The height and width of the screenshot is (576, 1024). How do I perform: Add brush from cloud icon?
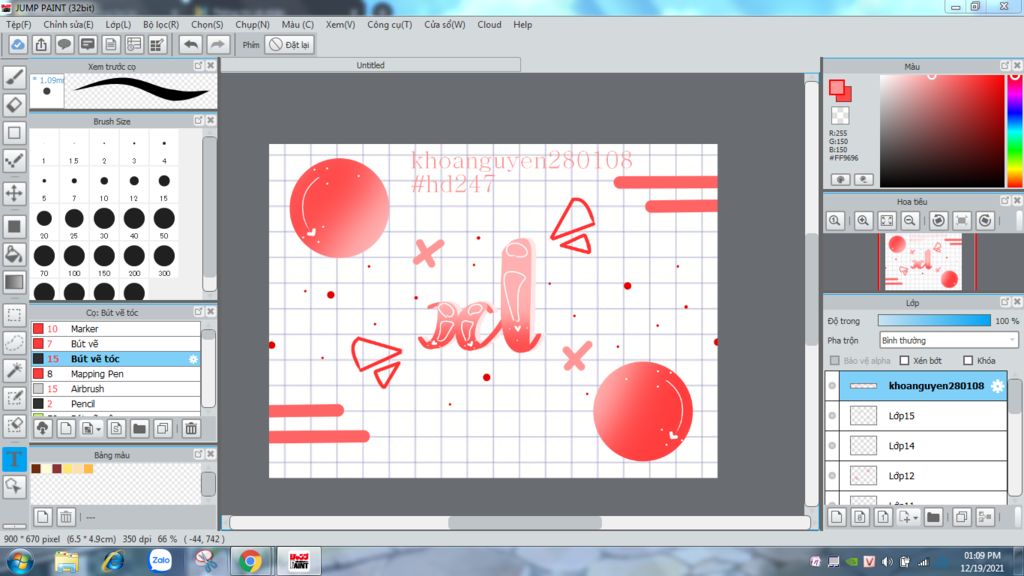pyautogui.click(x=42, y=428)
